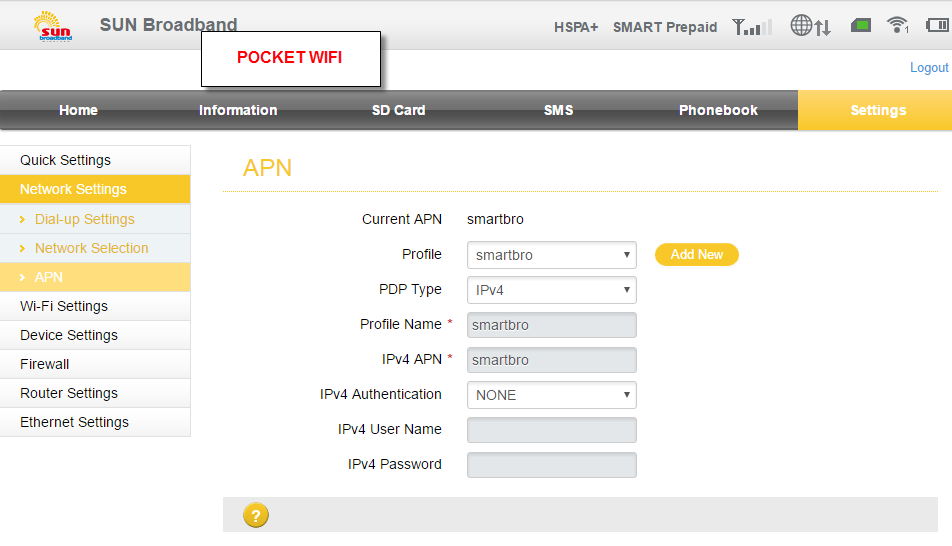Select Dial-up Settings in sidebar
952x546 pixels.
85,219
